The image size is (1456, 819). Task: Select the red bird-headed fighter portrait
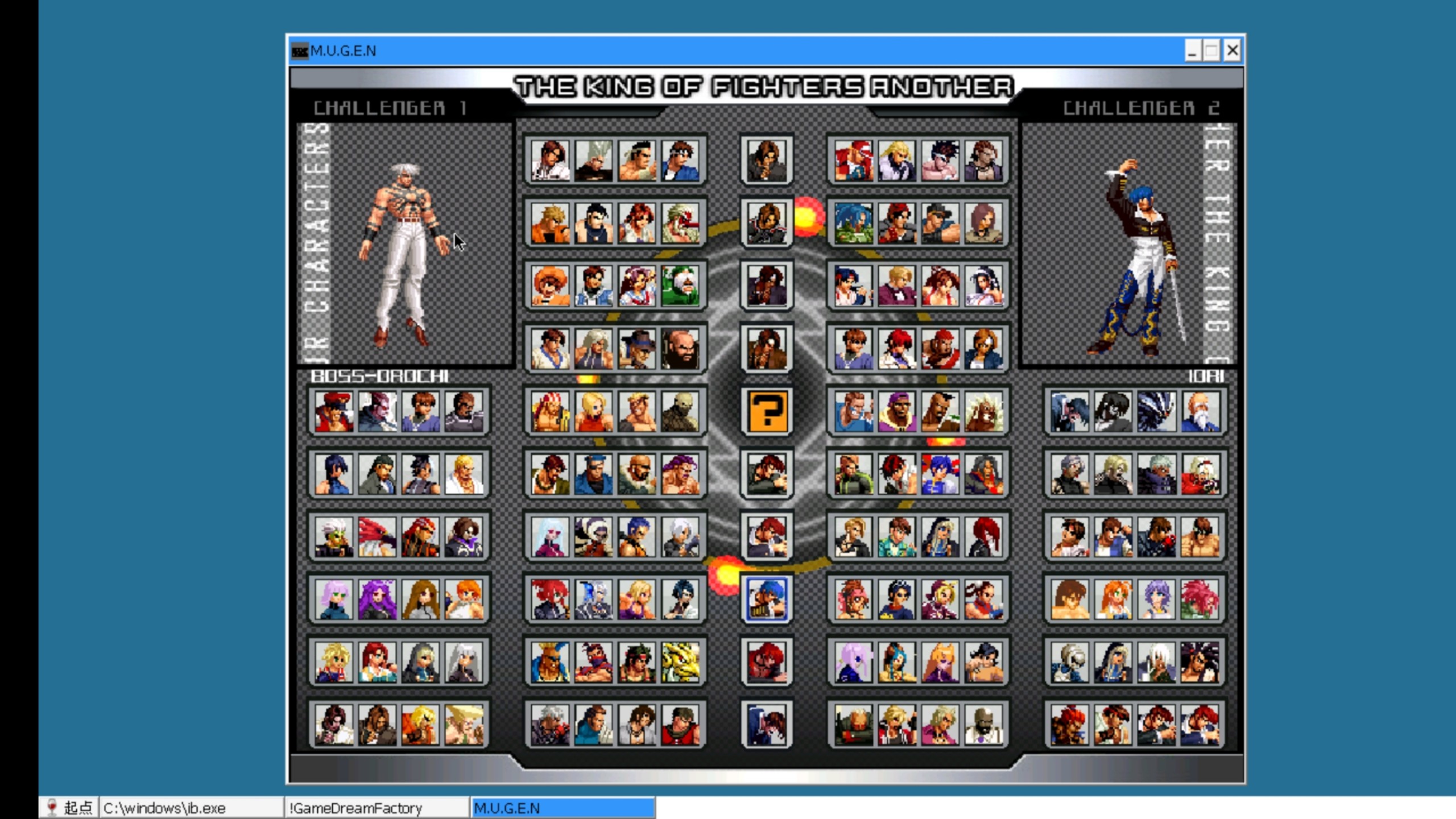point(377,536)
